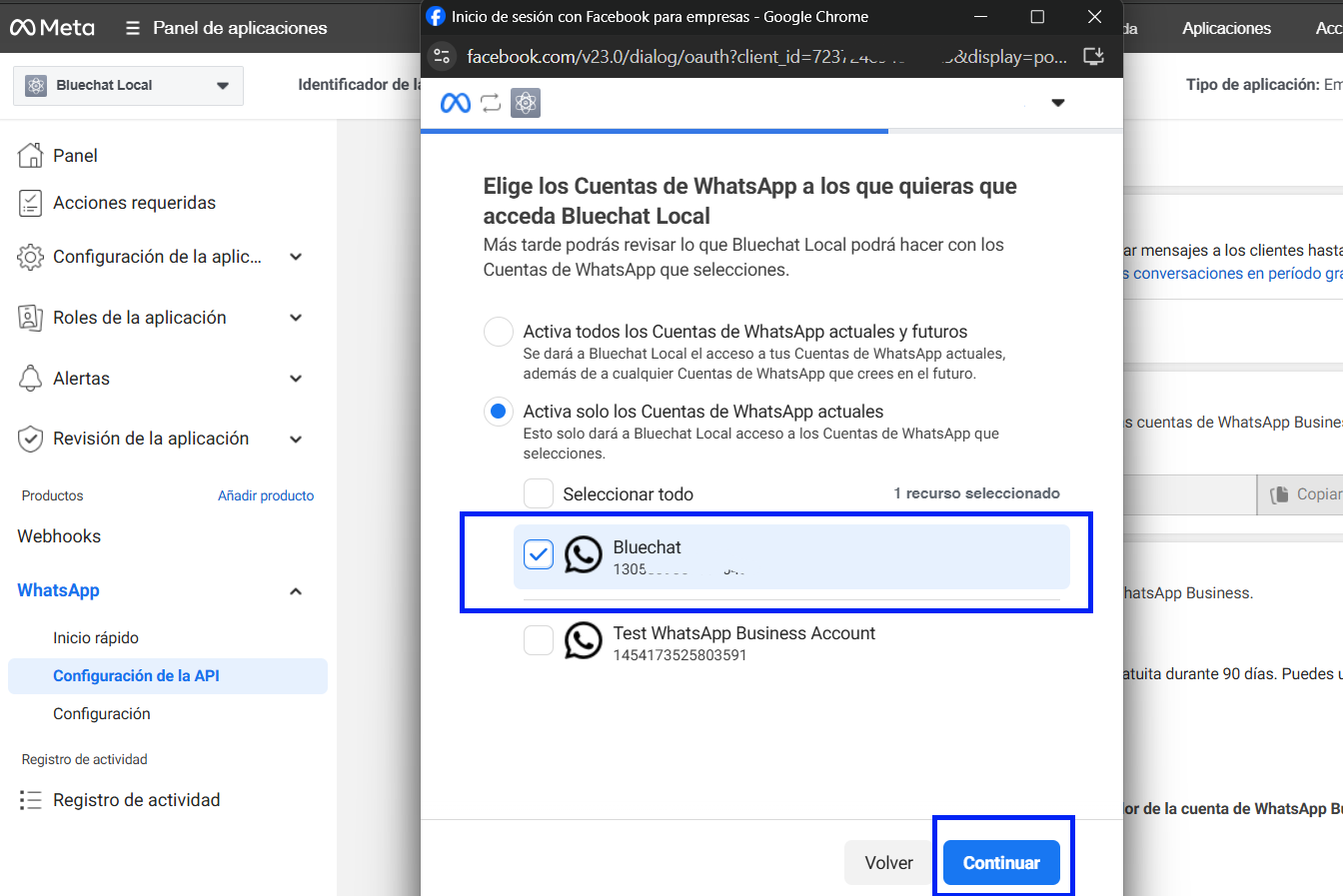Expand Roles de la aplicación section

pyautogui.click(x=296, y=318)
